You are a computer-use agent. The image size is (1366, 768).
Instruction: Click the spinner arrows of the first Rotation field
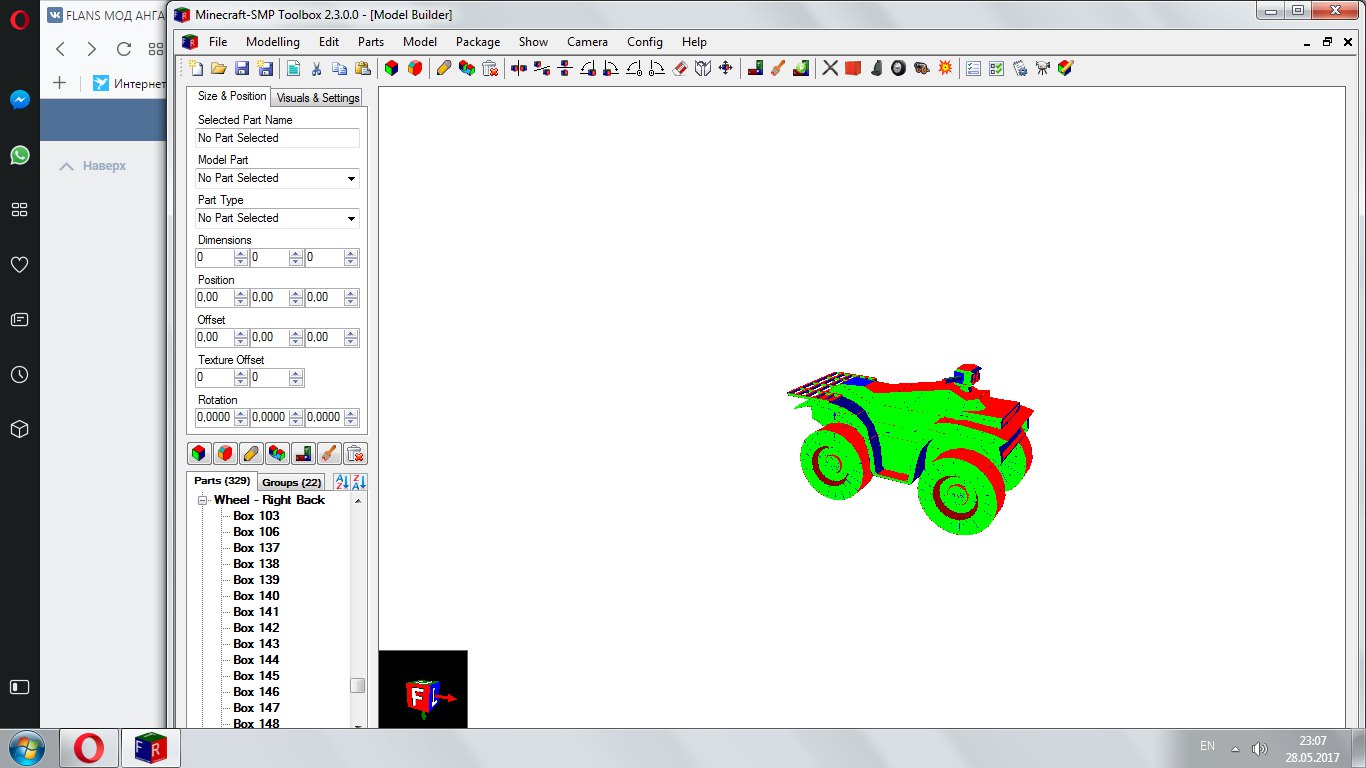(x=240, y=417)
